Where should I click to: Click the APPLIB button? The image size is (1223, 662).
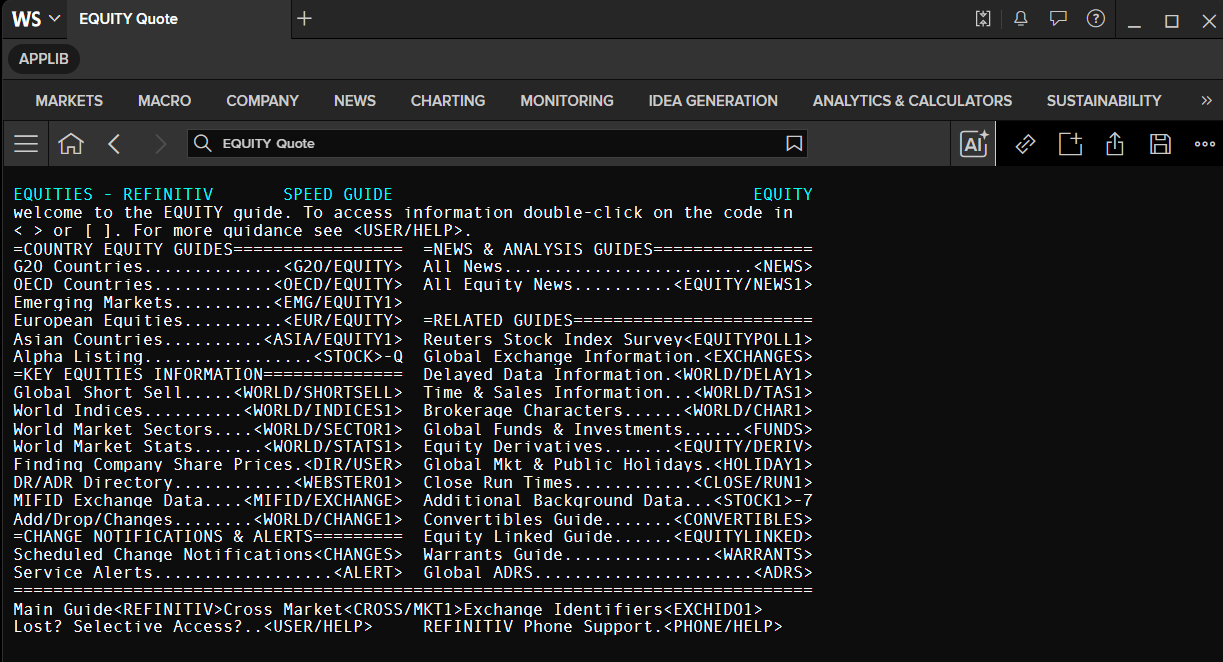(x=44, y=59)
